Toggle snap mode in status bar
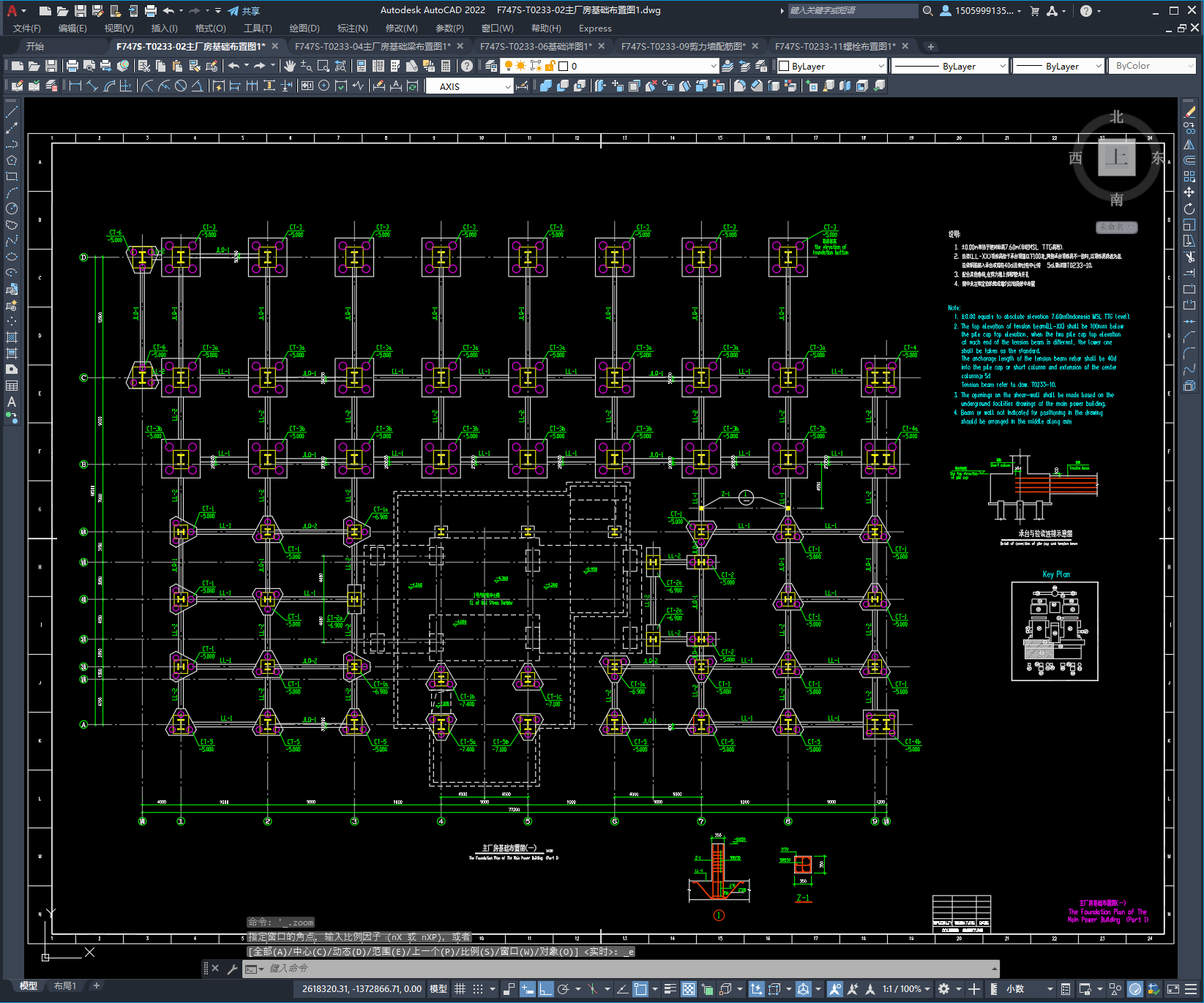The height and width of the screenshot is (1003, 1204). coord(478,989)
